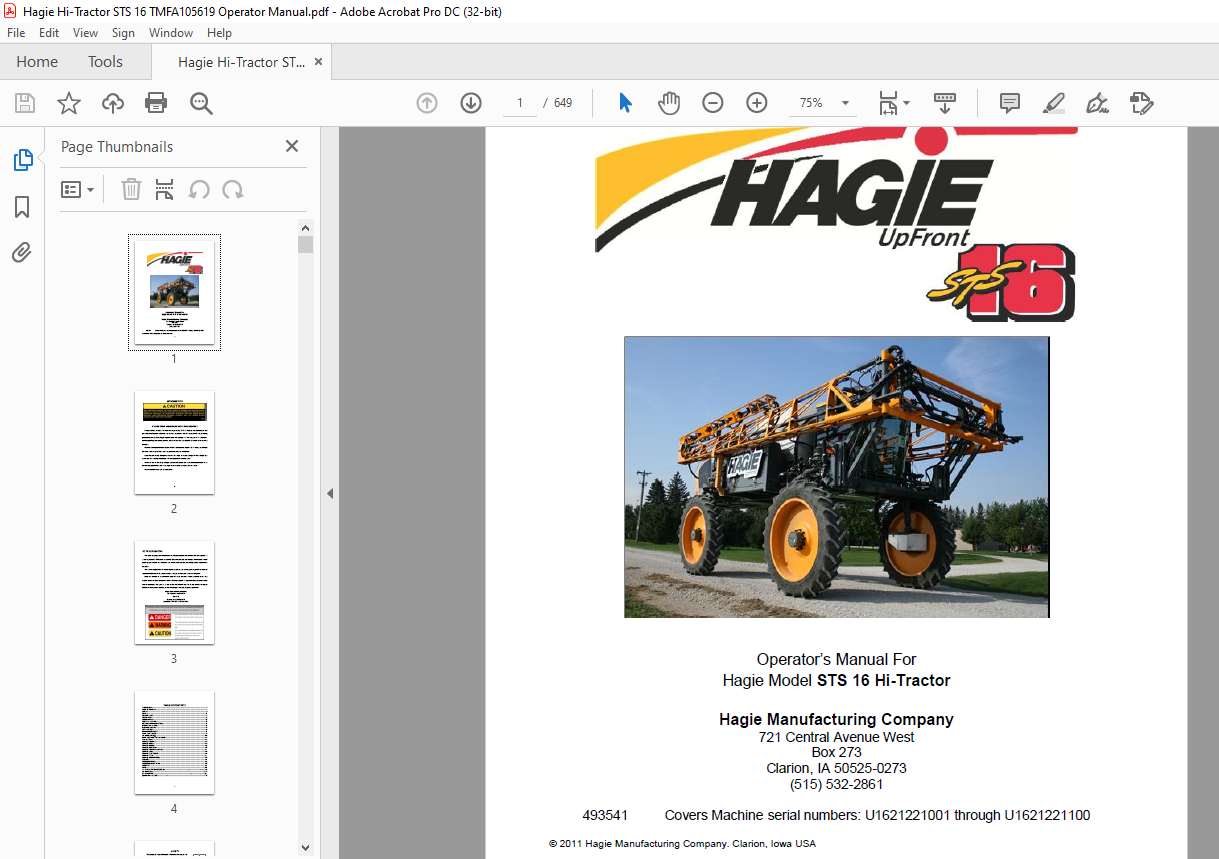Screen dimensions: 1219x859
Task: Click the Fit page scrolling mode icon
Action: tap(888, 103)
